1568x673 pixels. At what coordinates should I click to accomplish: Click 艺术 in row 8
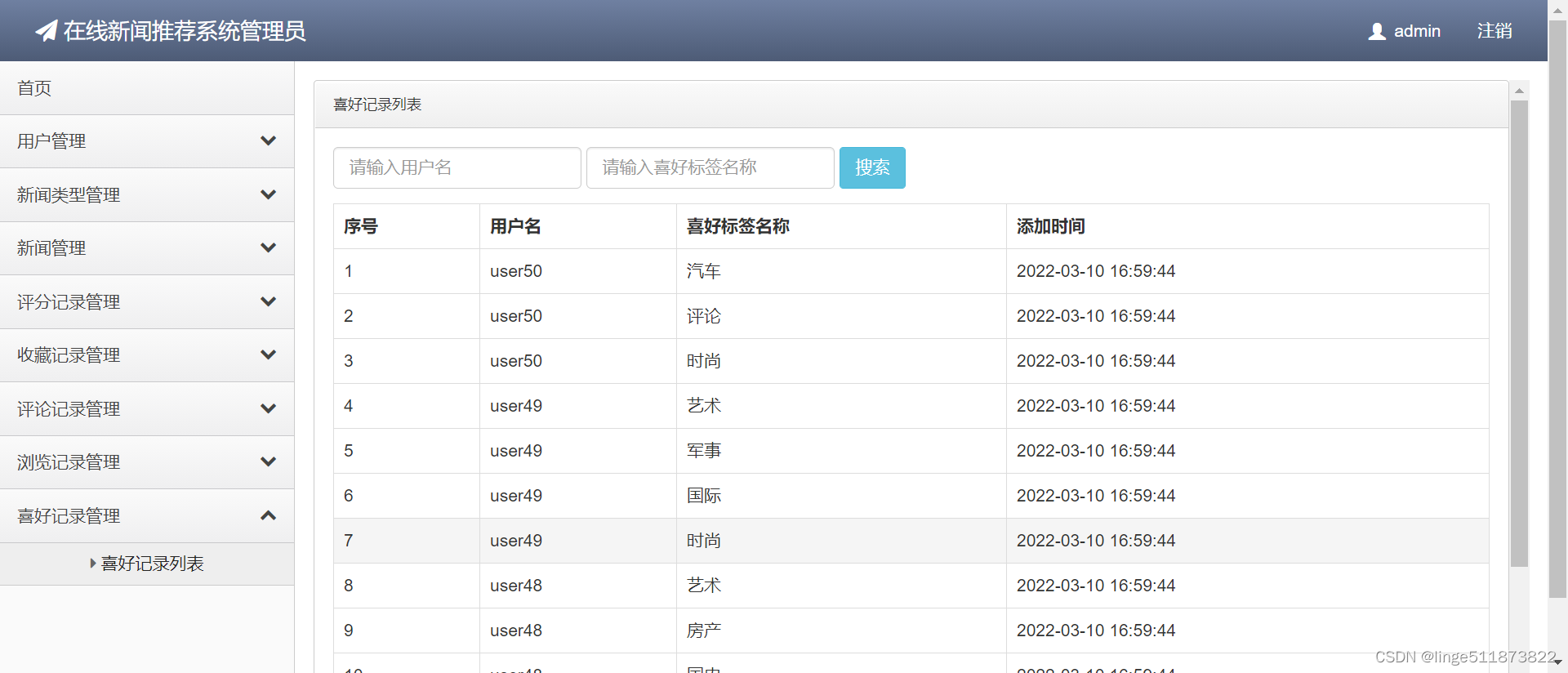pyautogui.click(x=704, y=586)
